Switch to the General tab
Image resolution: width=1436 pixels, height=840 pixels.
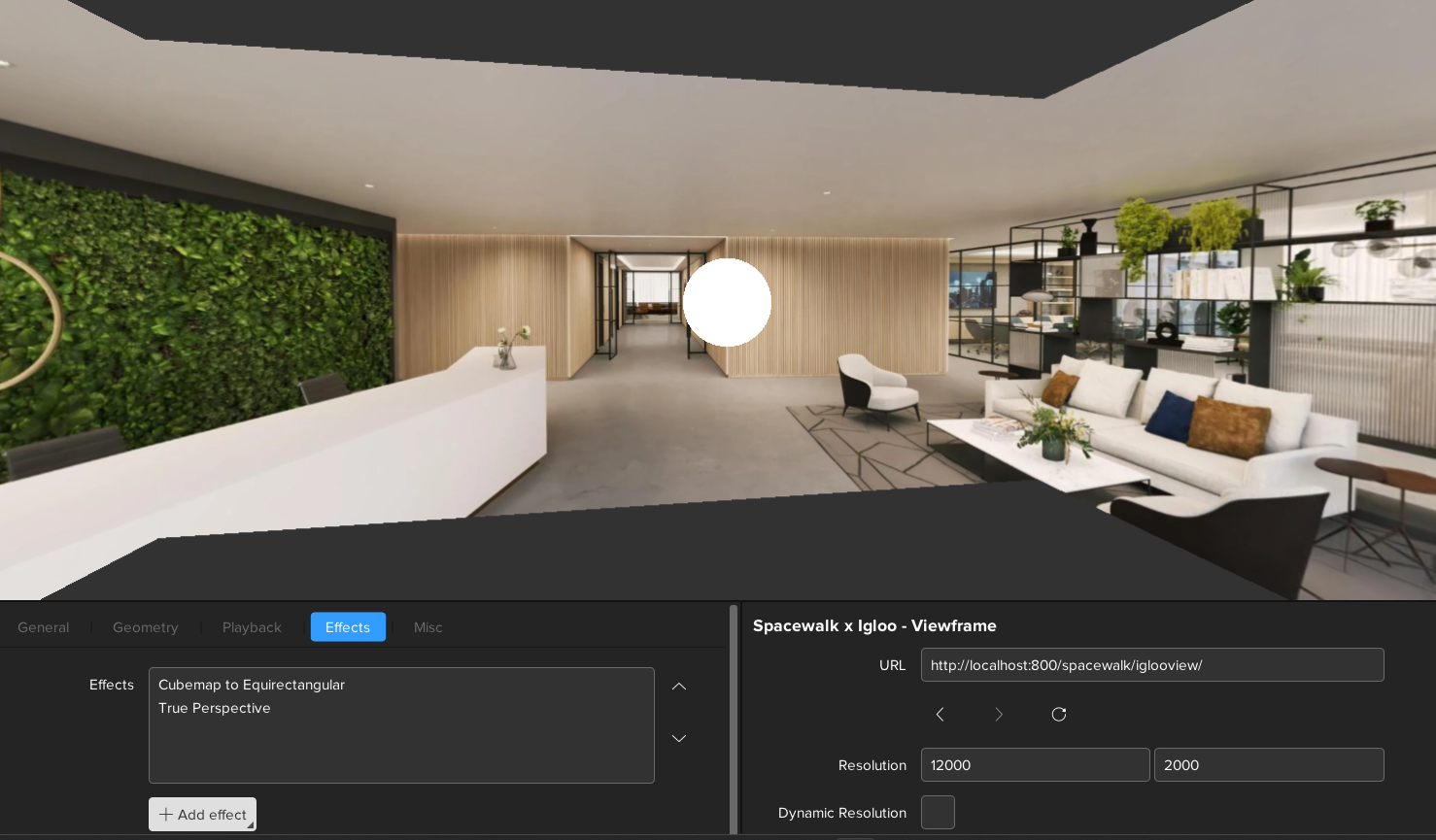(x=44, y=627)
